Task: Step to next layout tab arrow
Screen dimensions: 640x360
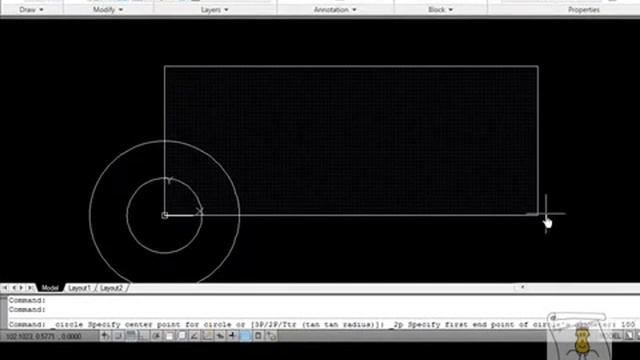Action: click(21, 288)
